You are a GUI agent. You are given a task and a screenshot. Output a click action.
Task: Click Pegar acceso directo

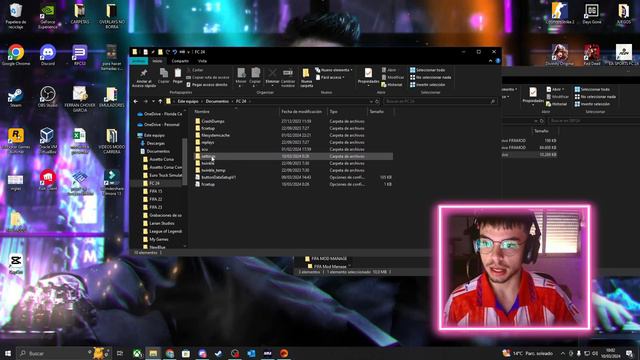[x=207, y=84]
